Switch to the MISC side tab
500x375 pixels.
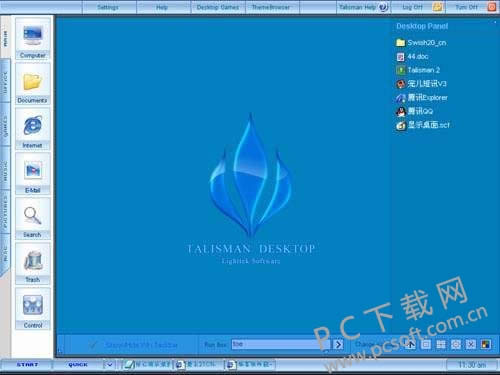click(6, 254)
